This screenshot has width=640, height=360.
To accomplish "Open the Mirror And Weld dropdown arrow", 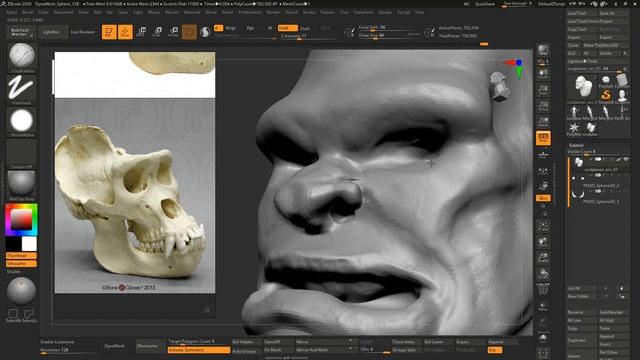I will 350,349.
